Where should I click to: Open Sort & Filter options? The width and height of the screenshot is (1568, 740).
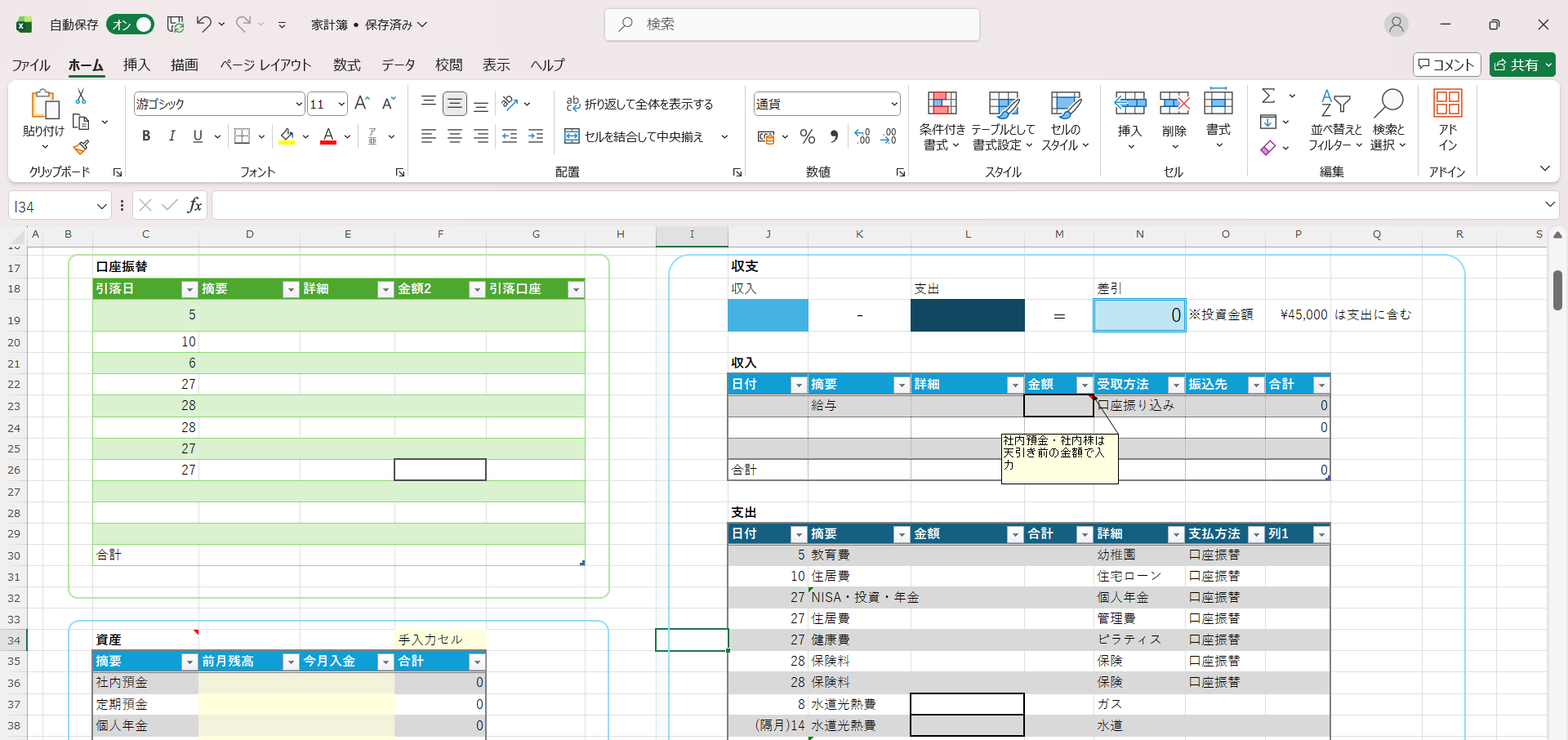pyautogui.click(x=1334, y=122)
